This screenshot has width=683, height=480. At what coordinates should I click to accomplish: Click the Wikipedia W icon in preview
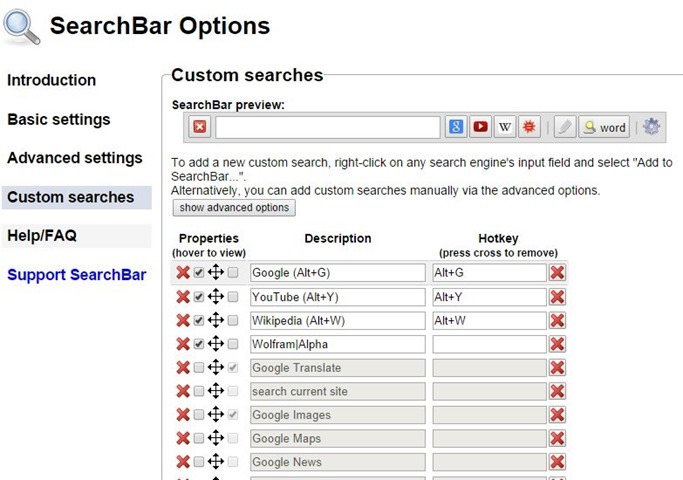click(505, 127)
